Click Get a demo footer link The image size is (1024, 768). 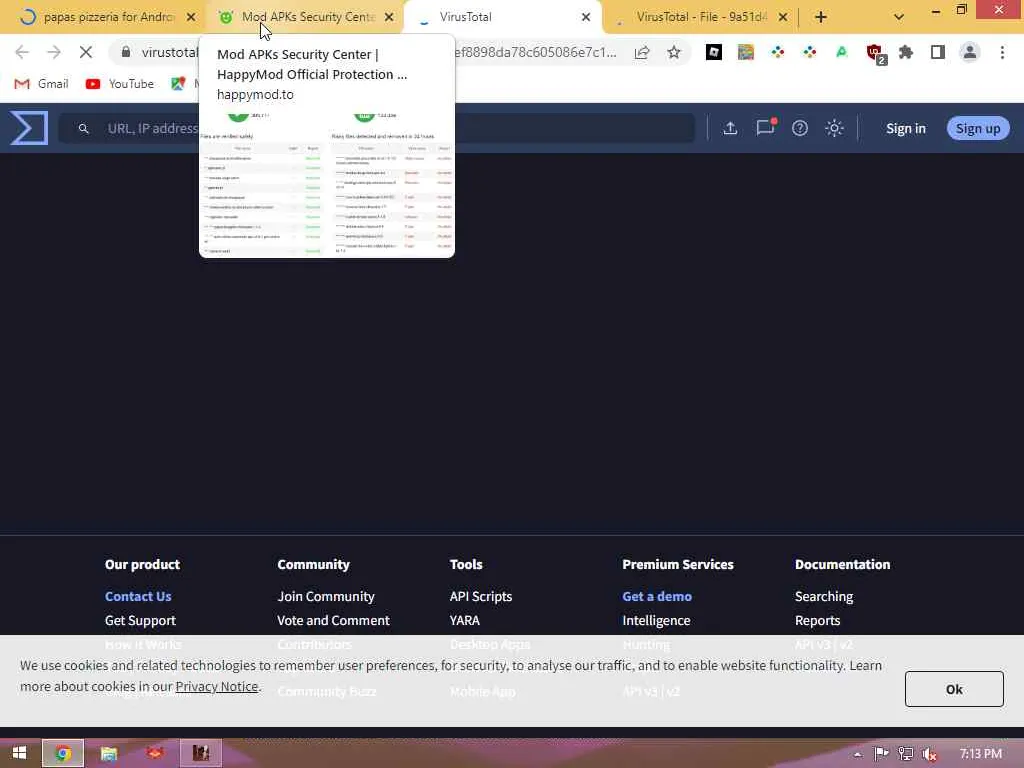tap(657, 596)
